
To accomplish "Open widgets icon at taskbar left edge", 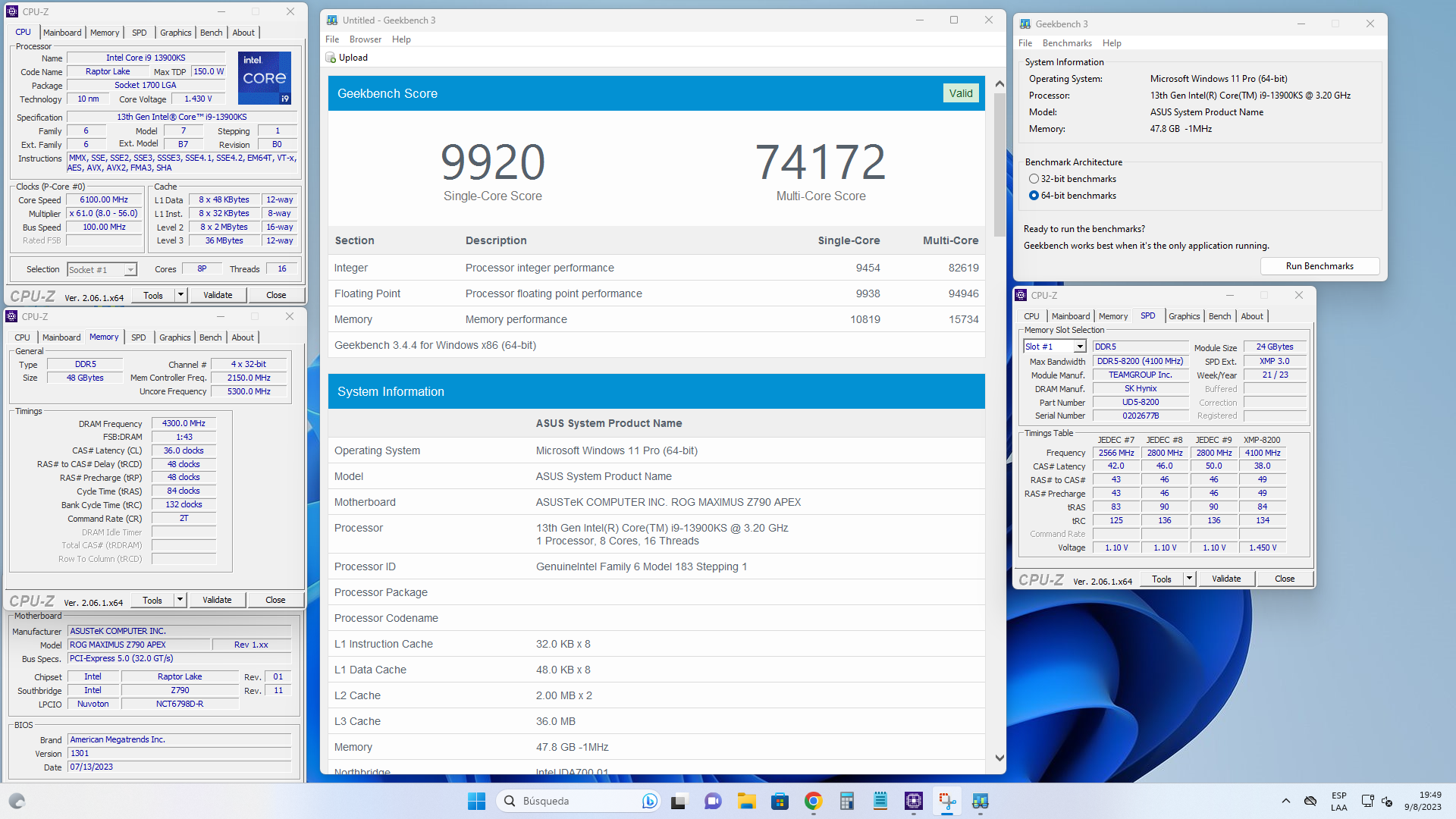I will [x=17, y=801].
